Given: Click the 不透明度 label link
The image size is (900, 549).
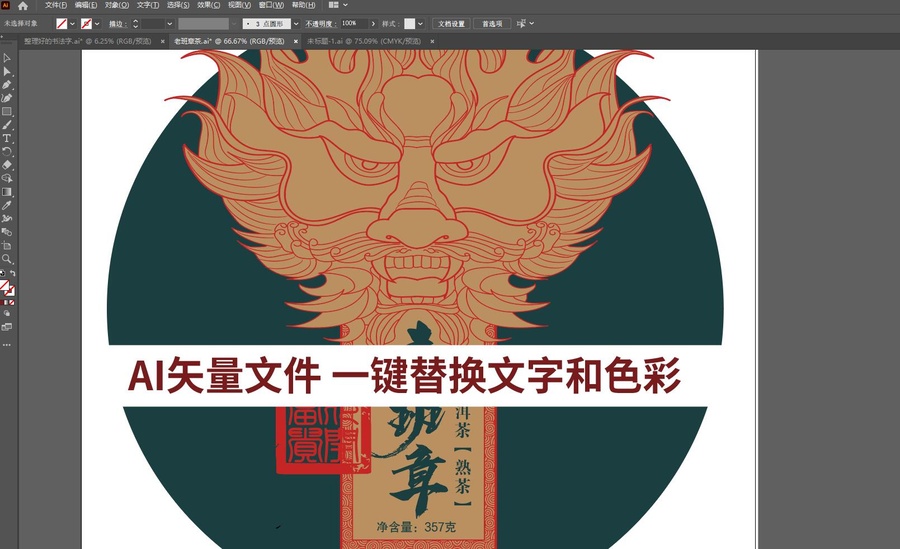Looking at the screenshot, I should coord(319,24).
